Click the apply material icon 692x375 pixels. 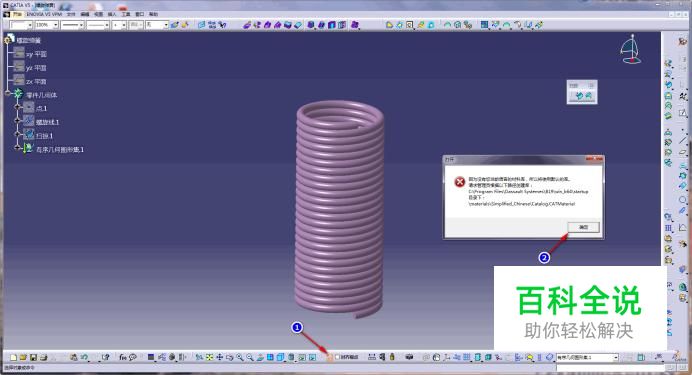click(330, 357)
